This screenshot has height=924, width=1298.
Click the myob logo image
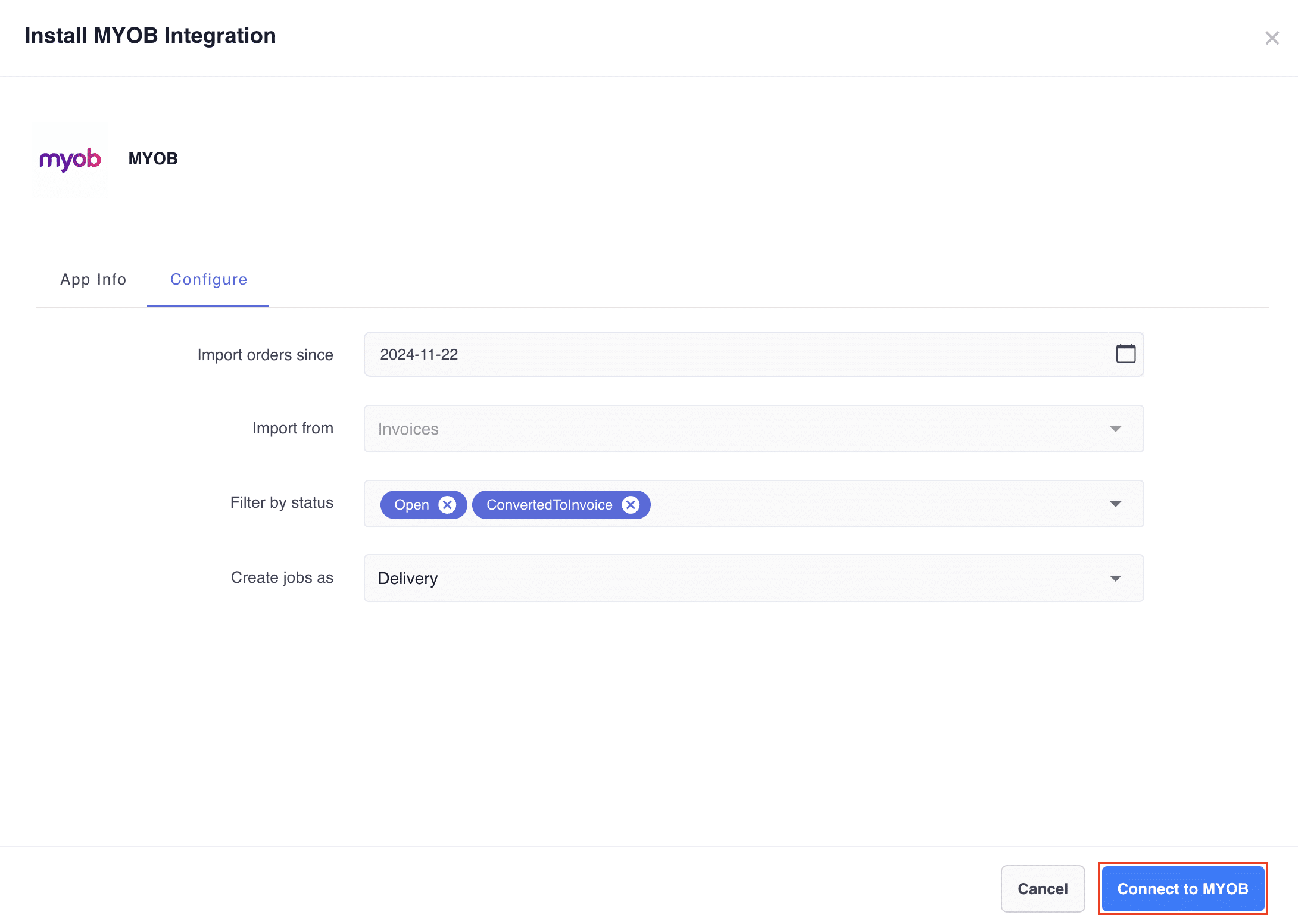[70, 159]
